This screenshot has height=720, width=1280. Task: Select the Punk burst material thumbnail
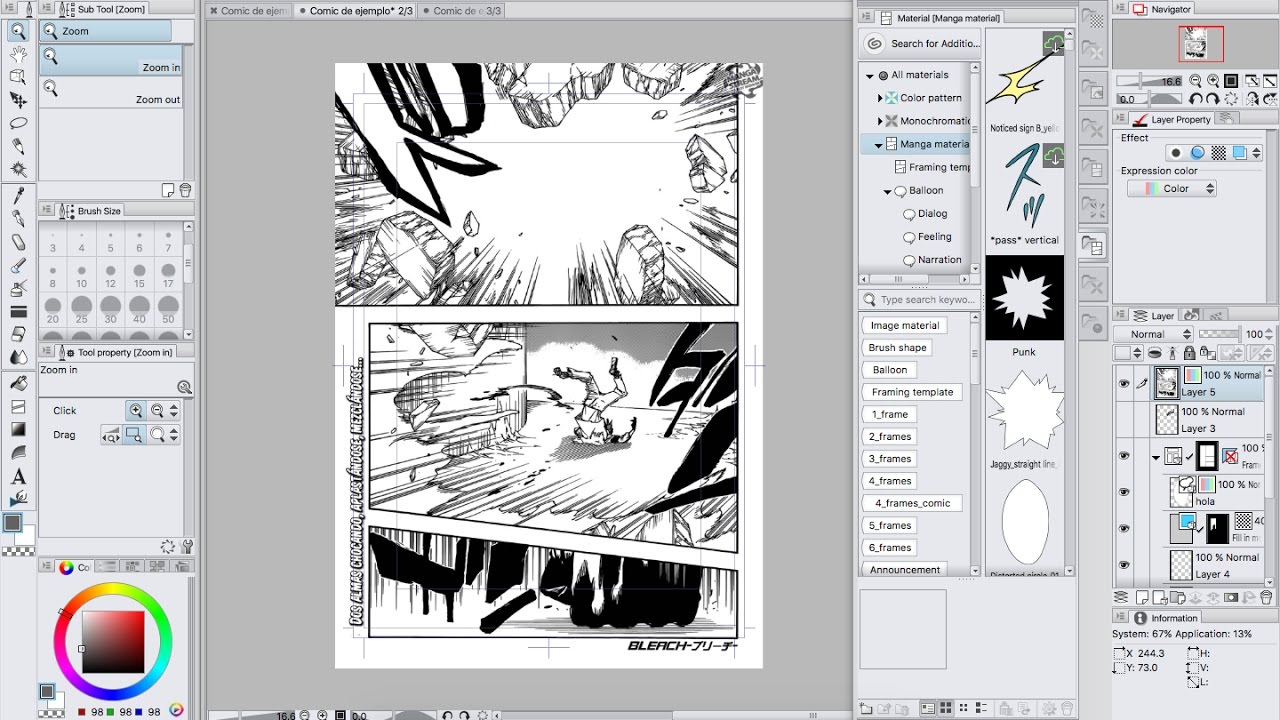(x=1024, y=297)
